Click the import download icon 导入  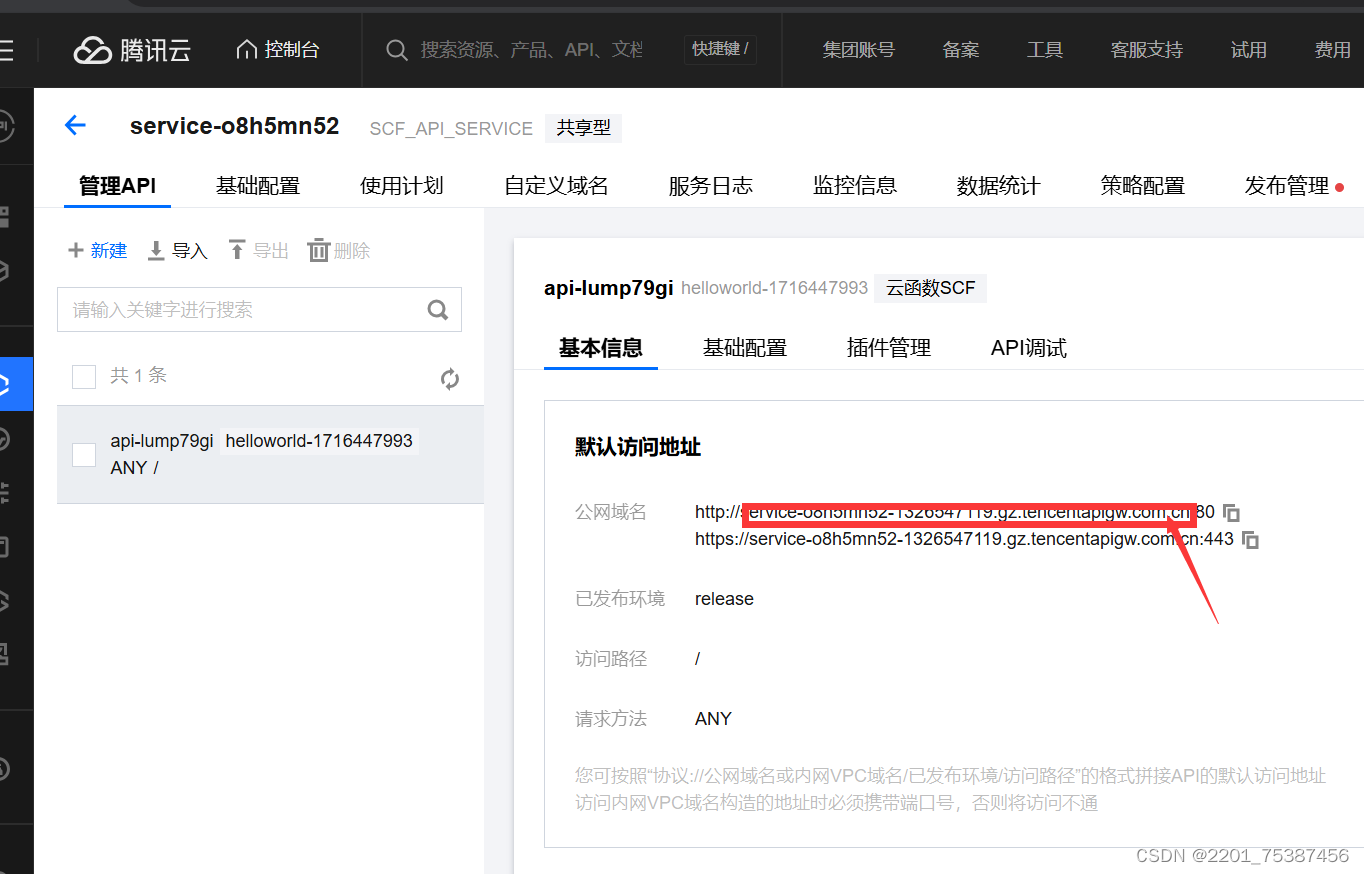point(156,250)
